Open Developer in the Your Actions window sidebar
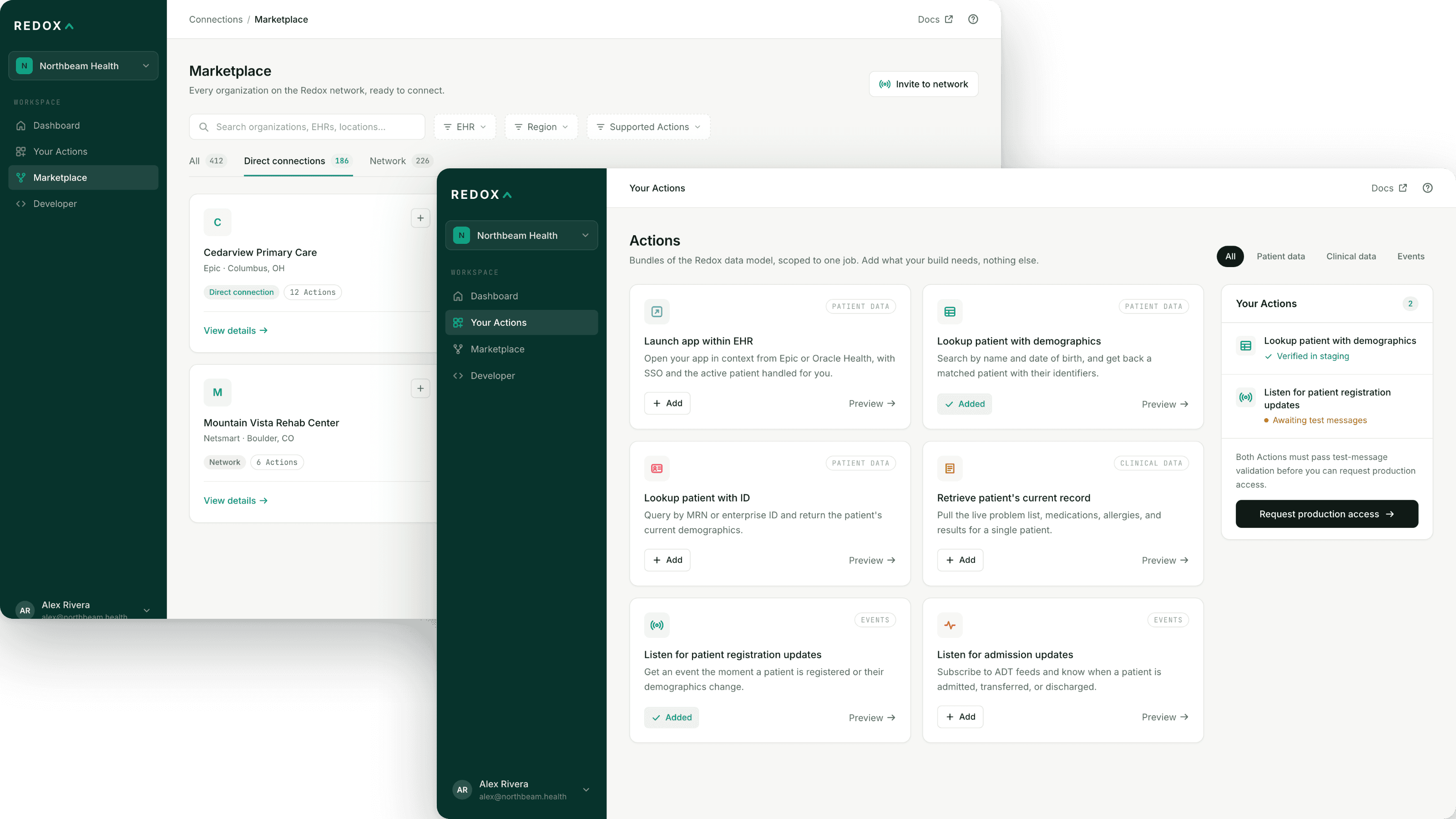The height and width of the screenshot is (819, 1456). click(x=521, y=376)
